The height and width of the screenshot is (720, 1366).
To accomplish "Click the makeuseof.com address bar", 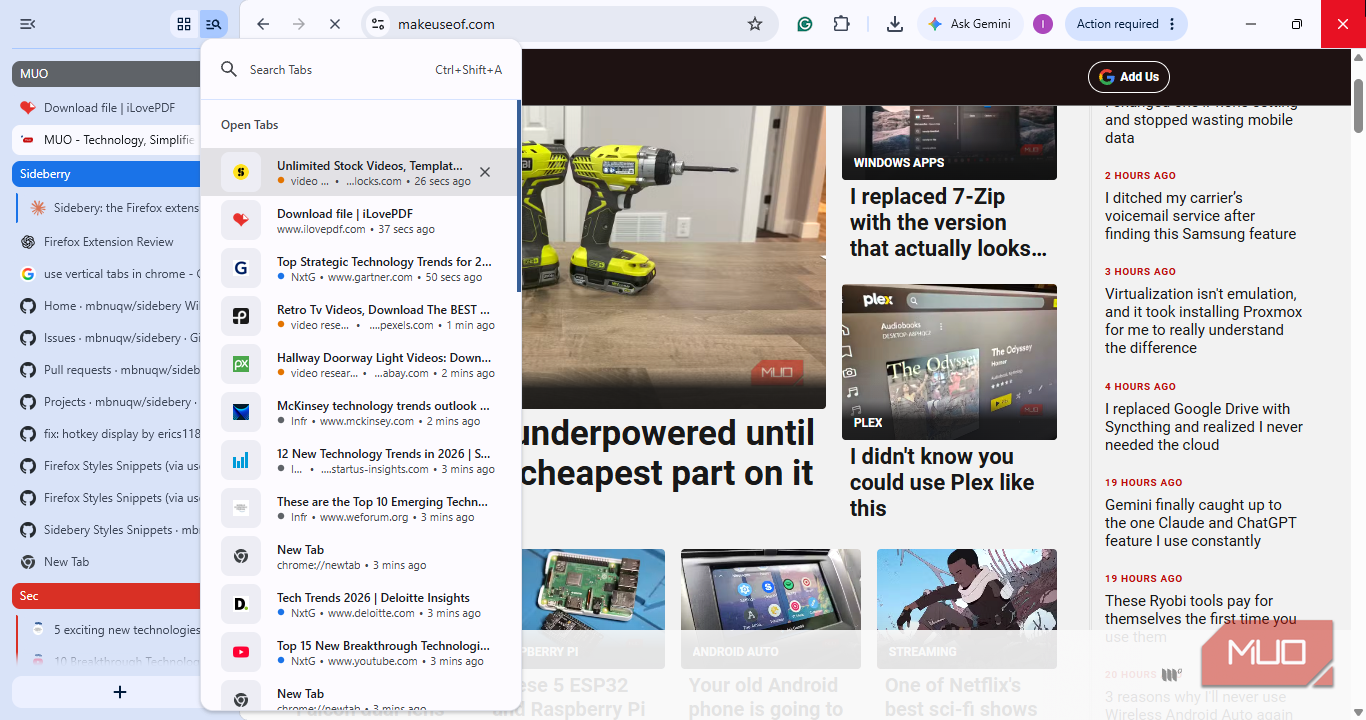I will [570, 24].
